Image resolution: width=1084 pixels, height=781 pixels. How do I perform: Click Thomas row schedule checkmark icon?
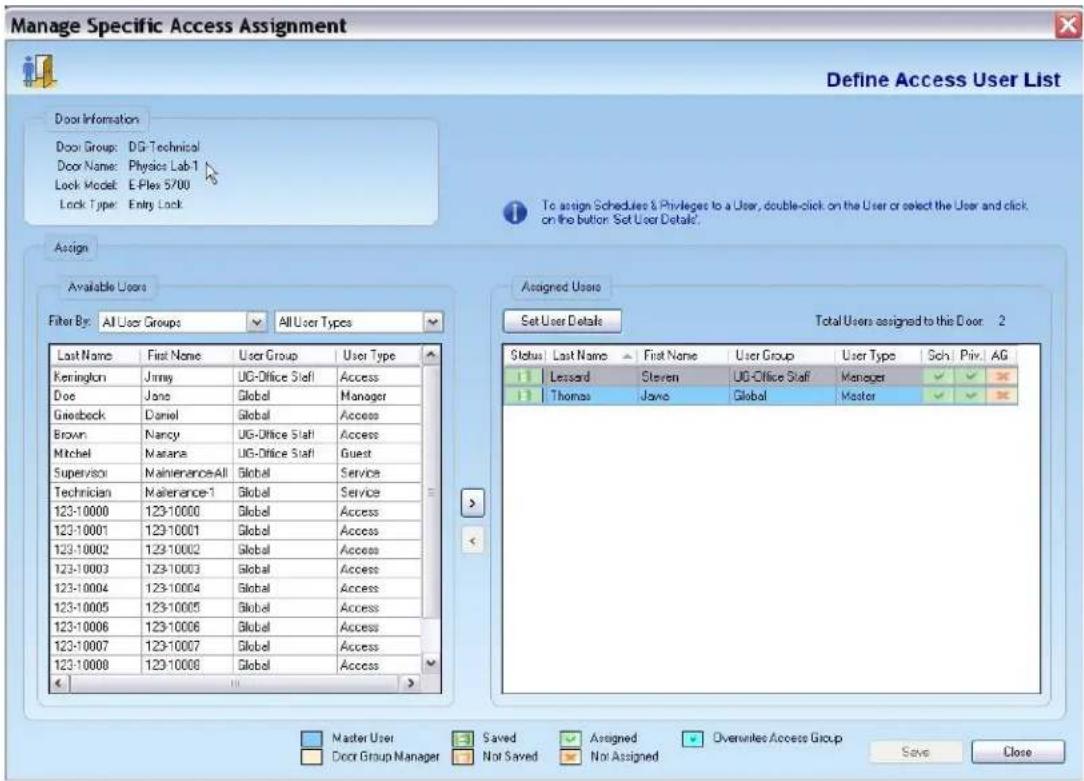coord(938,396)
